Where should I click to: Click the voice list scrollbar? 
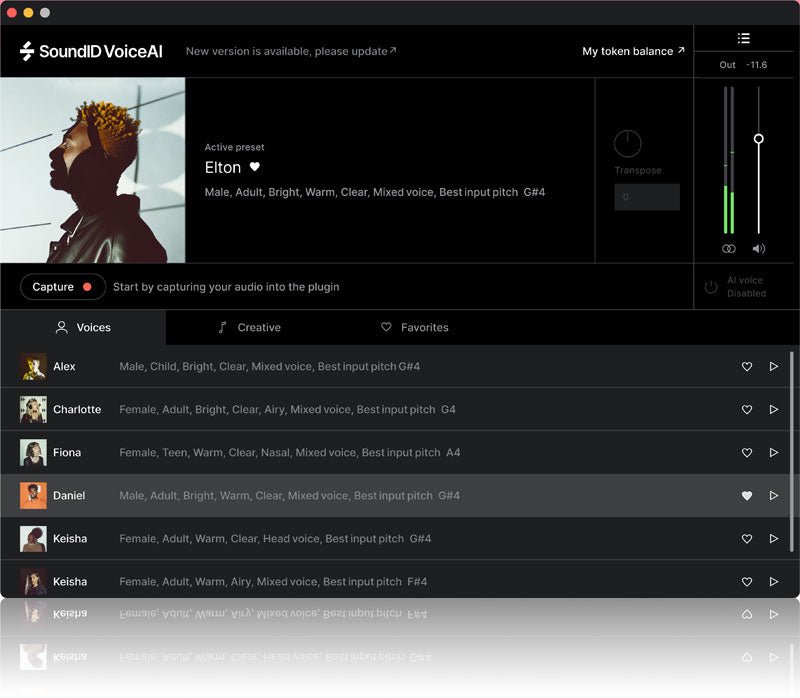point(791,451)
